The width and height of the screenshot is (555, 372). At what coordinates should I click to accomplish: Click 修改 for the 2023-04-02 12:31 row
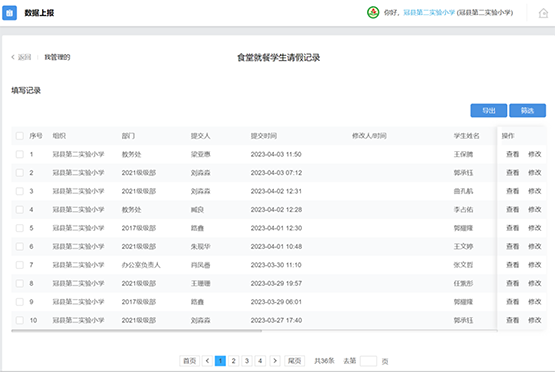click(534, 191)
